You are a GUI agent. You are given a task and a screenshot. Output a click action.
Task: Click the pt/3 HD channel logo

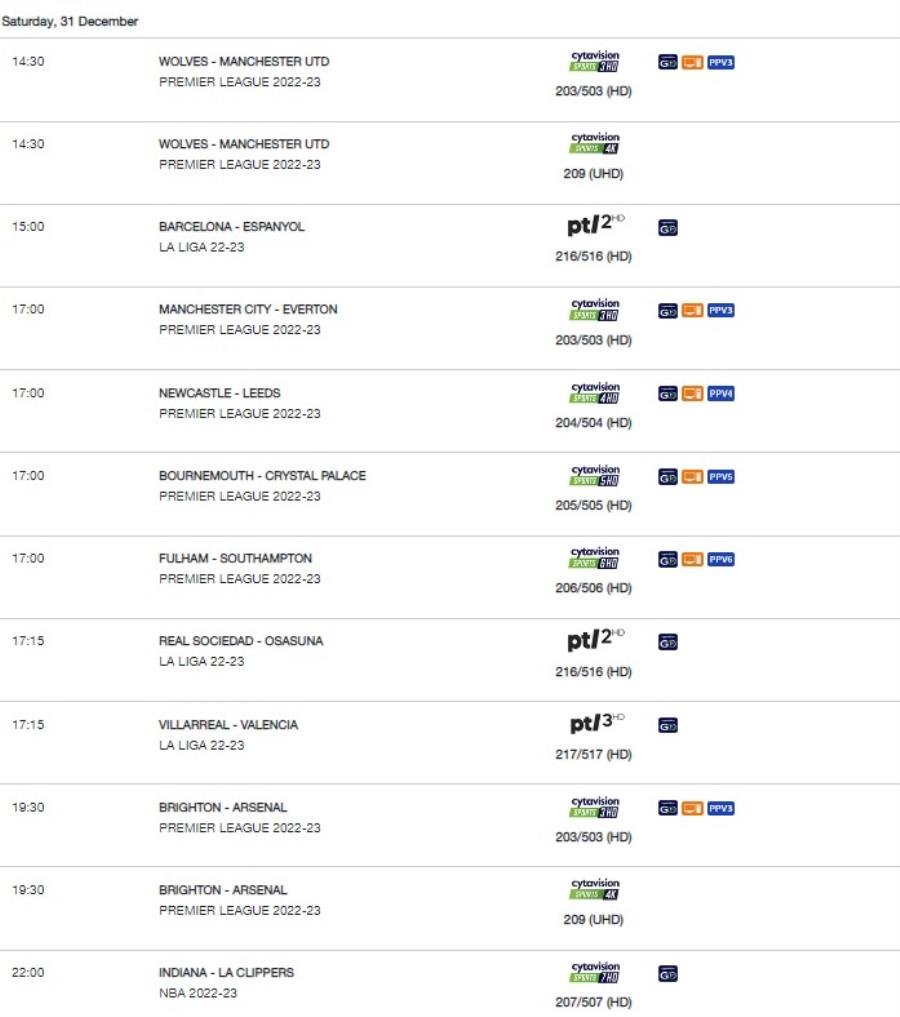594,724
